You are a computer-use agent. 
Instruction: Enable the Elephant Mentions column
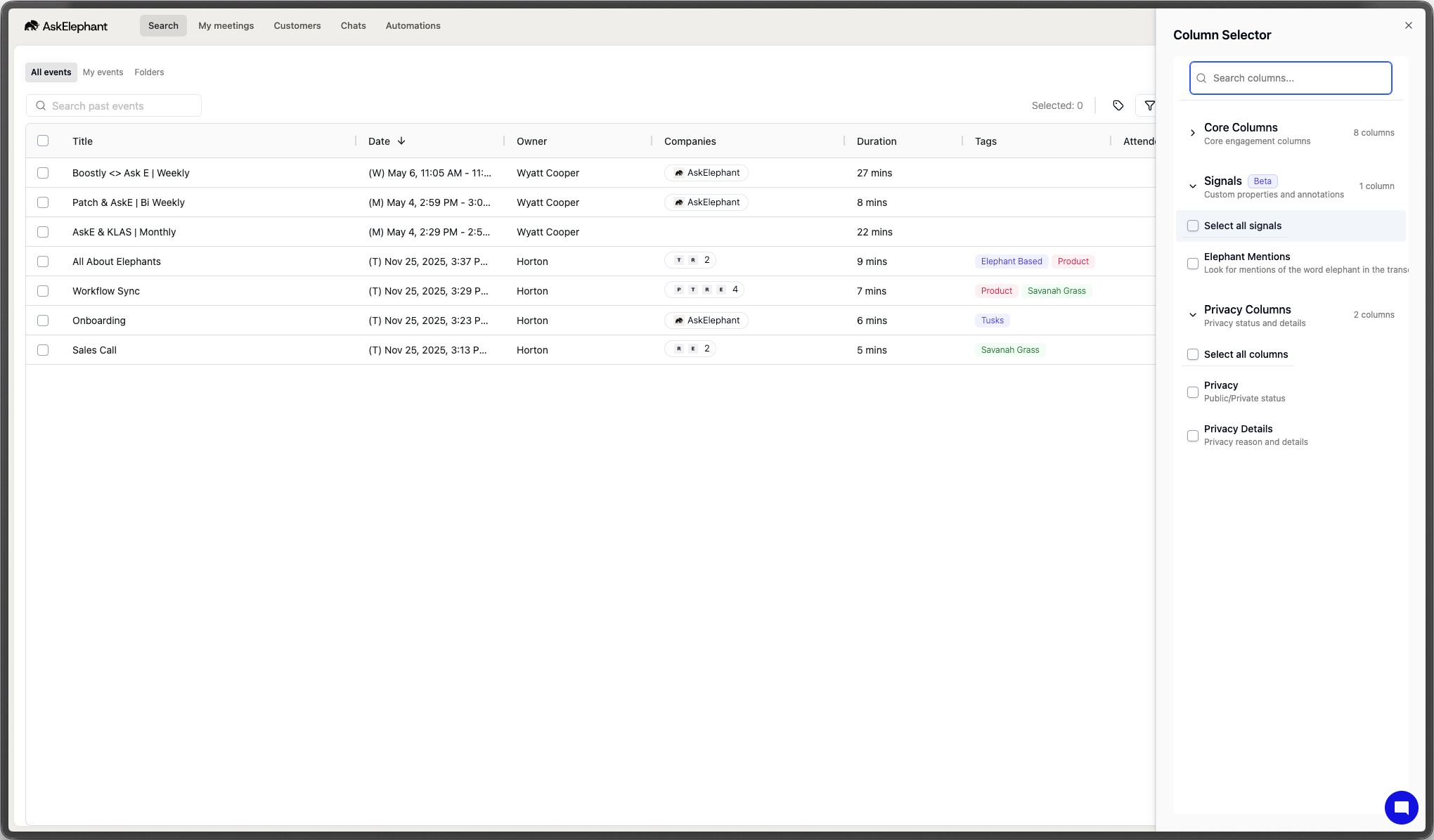[1193, 264]
